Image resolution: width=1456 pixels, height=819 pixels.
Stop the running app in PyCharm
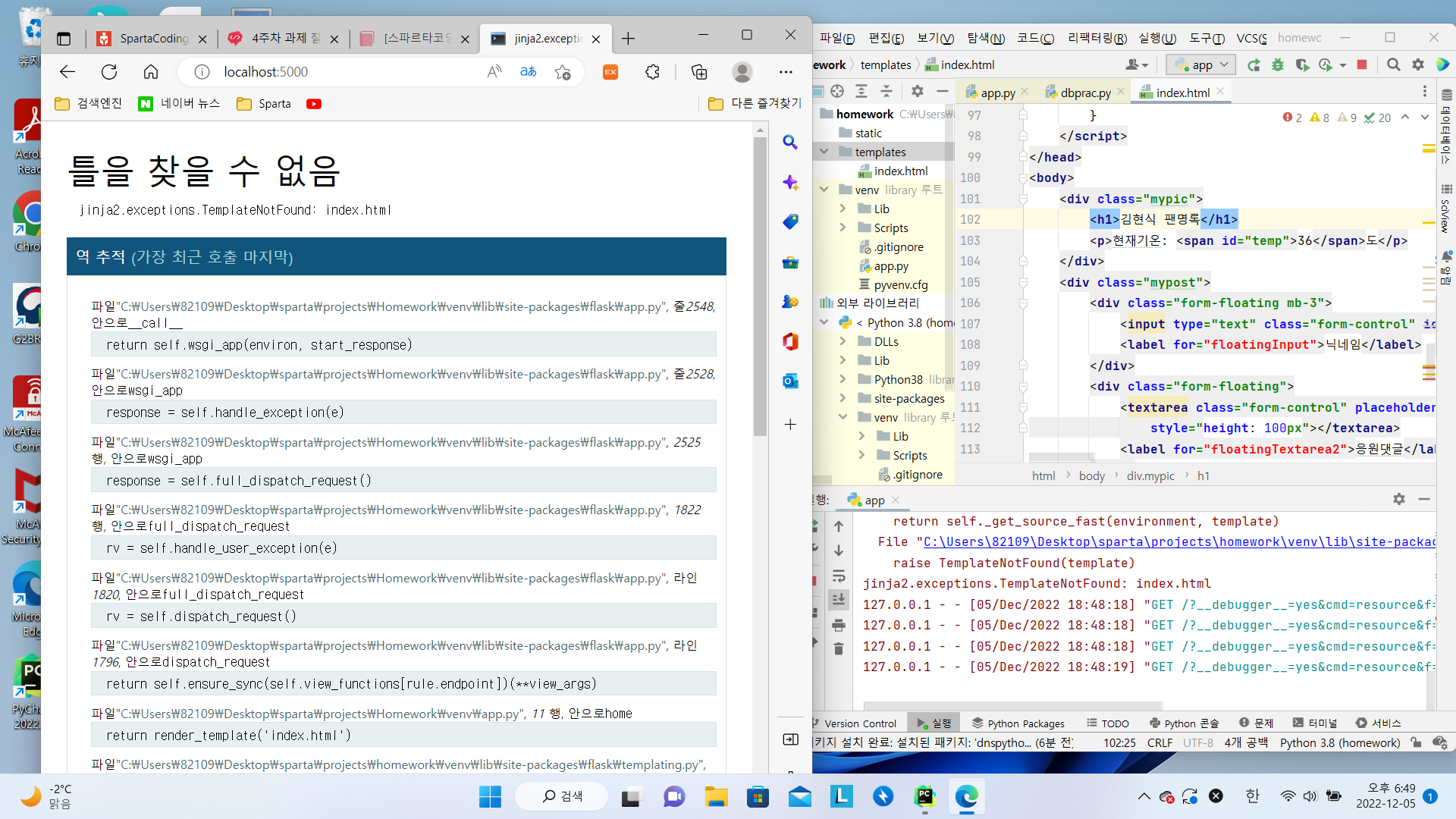click(x=1362, y=65)
